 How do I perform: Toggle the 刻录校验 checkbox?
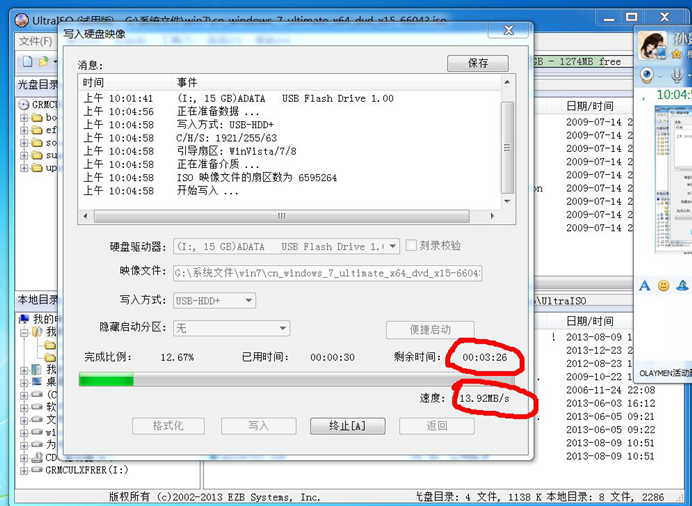(411, 245)
